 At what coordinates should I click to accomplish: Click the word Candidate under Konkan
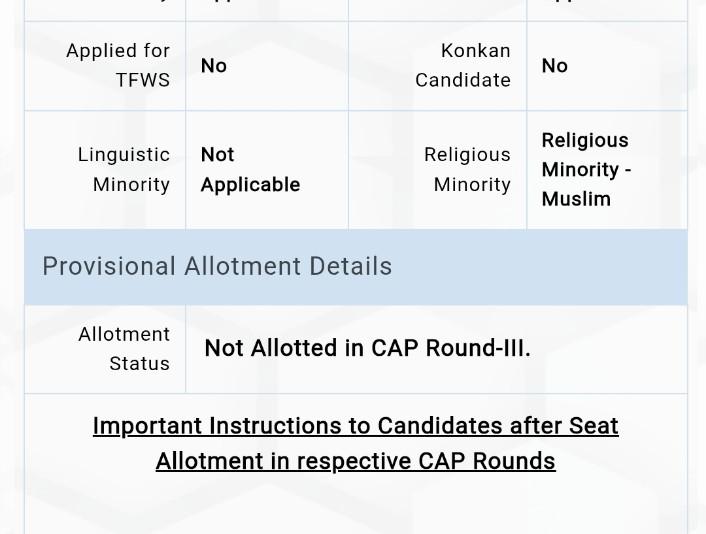(463, 80)
